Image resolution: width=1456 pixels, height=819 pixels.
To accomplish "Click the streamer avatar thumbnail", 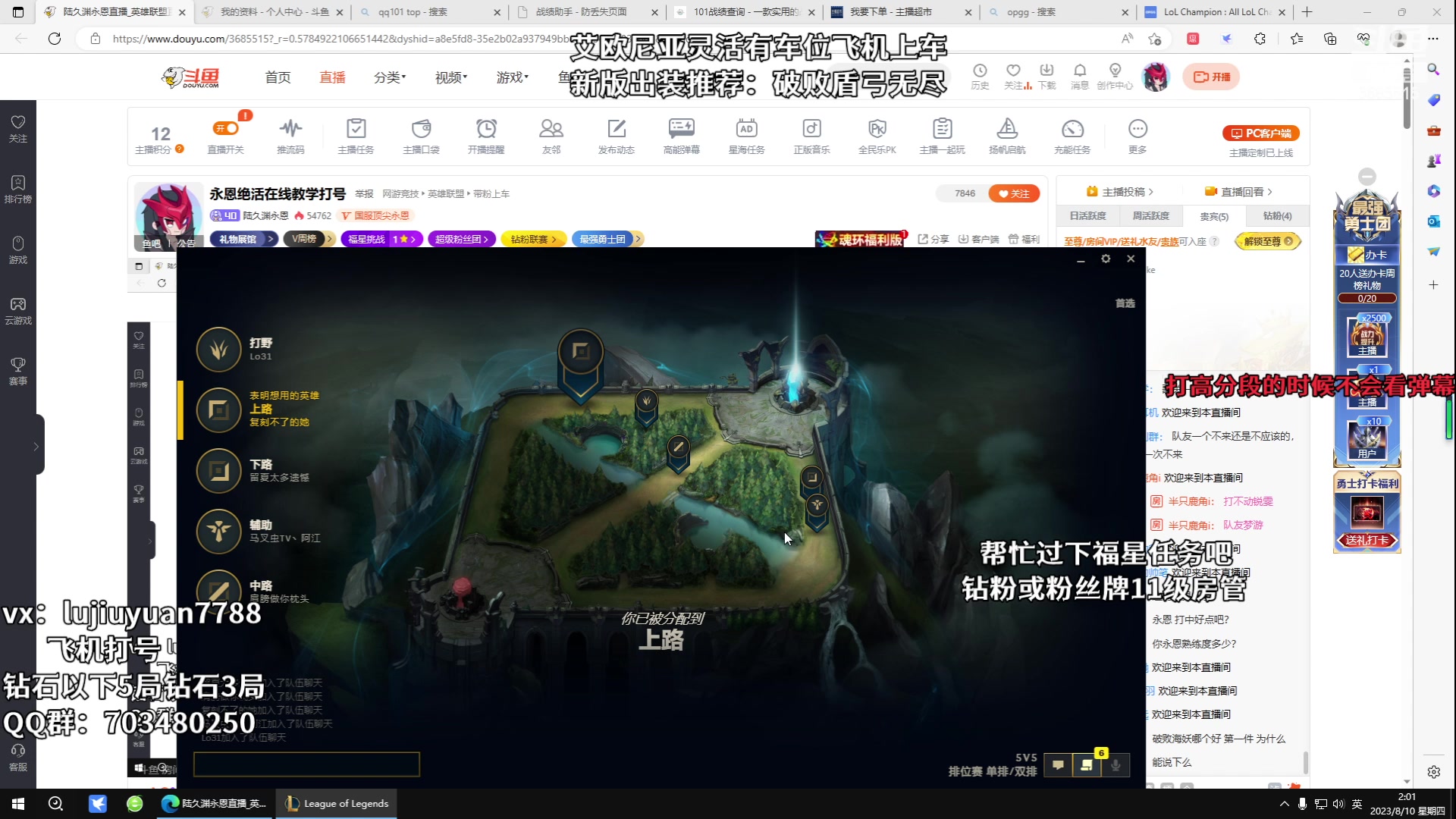I will [x=168, y=216].
